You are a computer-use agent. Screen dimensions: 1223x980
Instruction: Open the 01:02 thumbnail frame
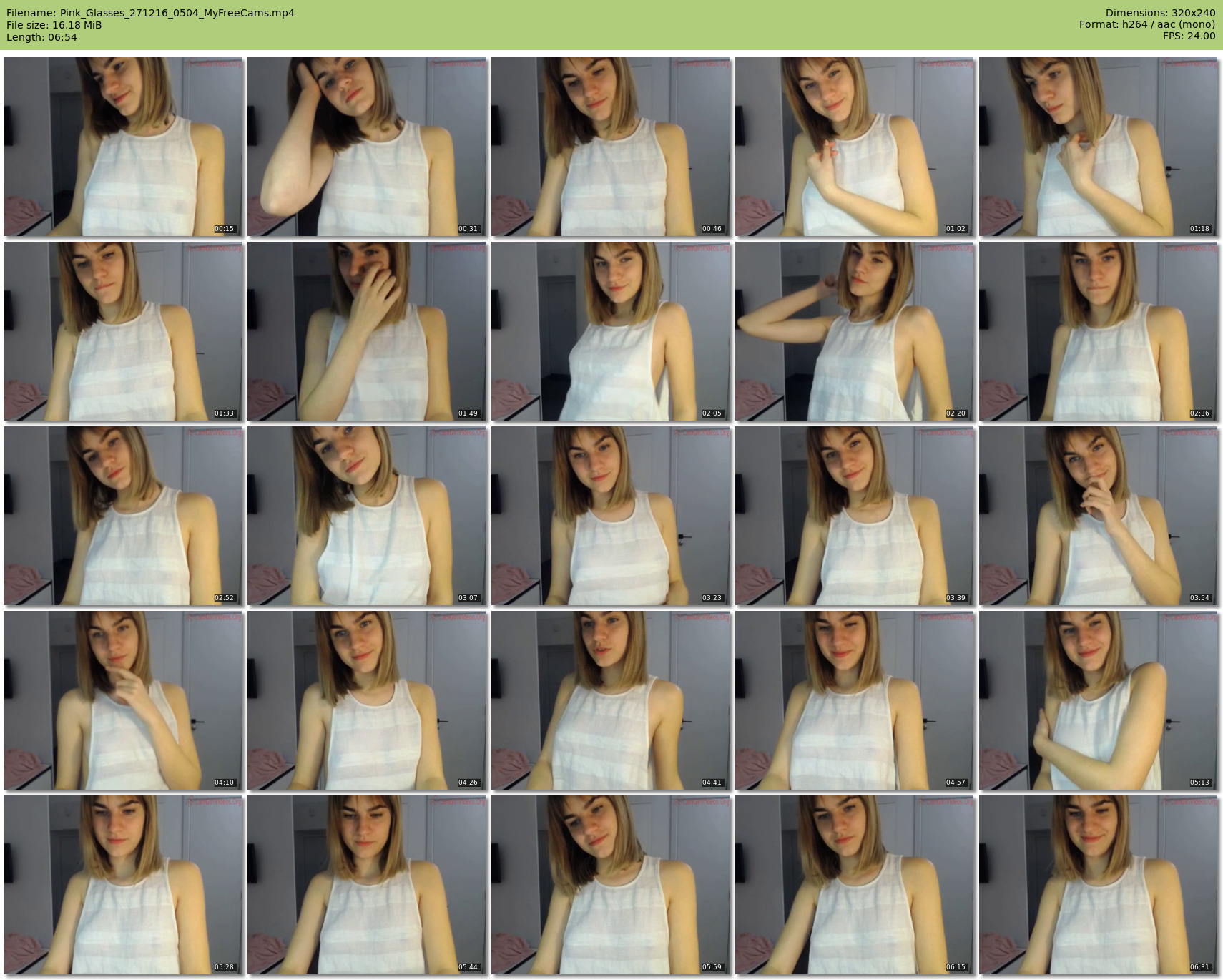(855, 147)
